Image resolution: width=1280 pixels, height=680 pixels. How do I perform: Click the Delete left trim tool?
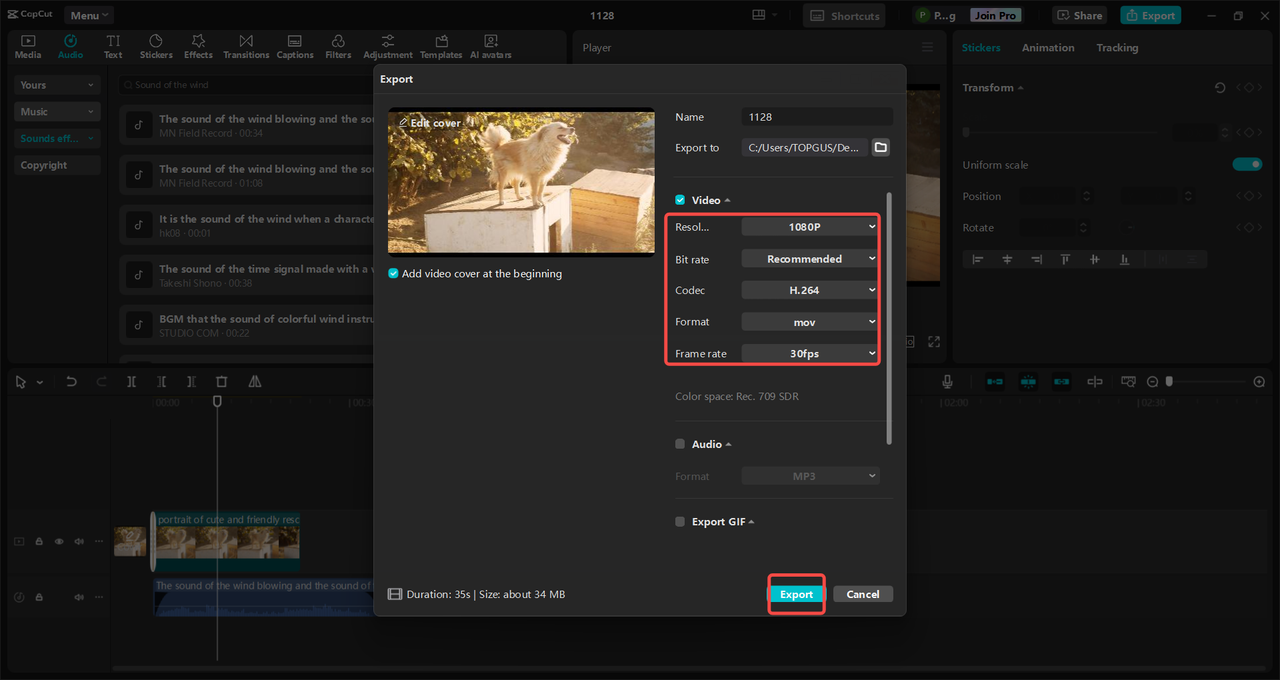[x=162, y=382]
